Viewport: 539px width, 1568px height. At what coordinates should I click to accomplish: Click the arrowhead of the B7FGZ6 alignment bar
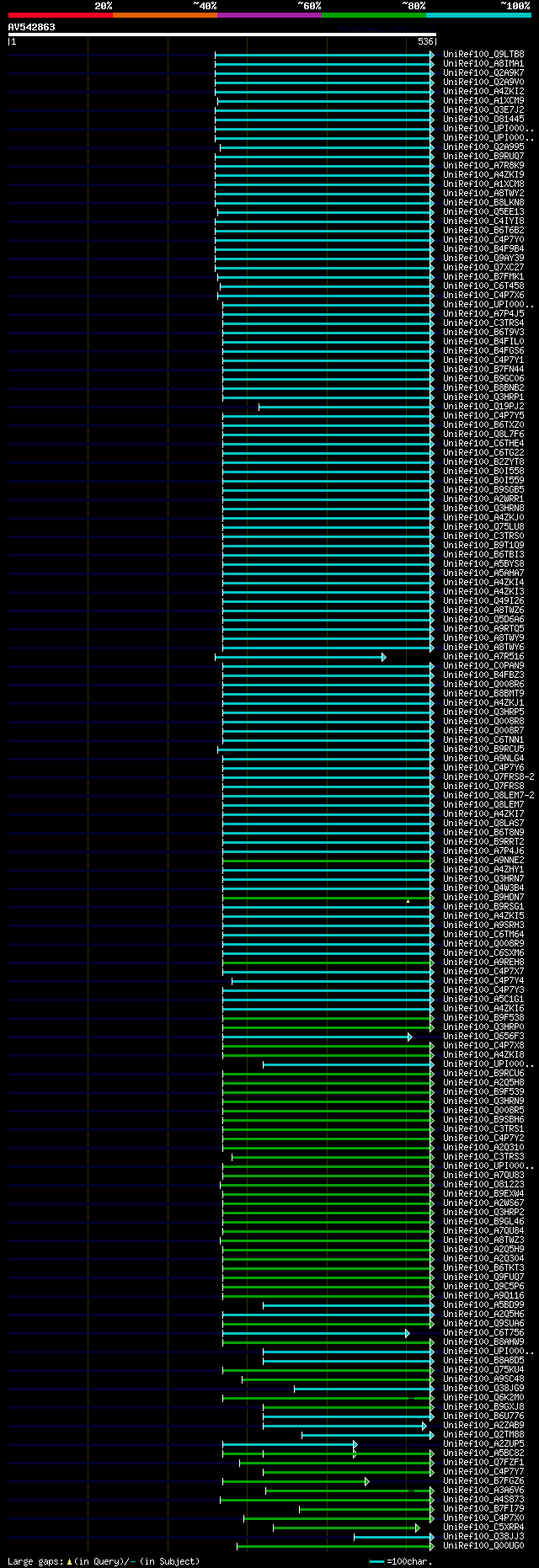[367, 1481]
